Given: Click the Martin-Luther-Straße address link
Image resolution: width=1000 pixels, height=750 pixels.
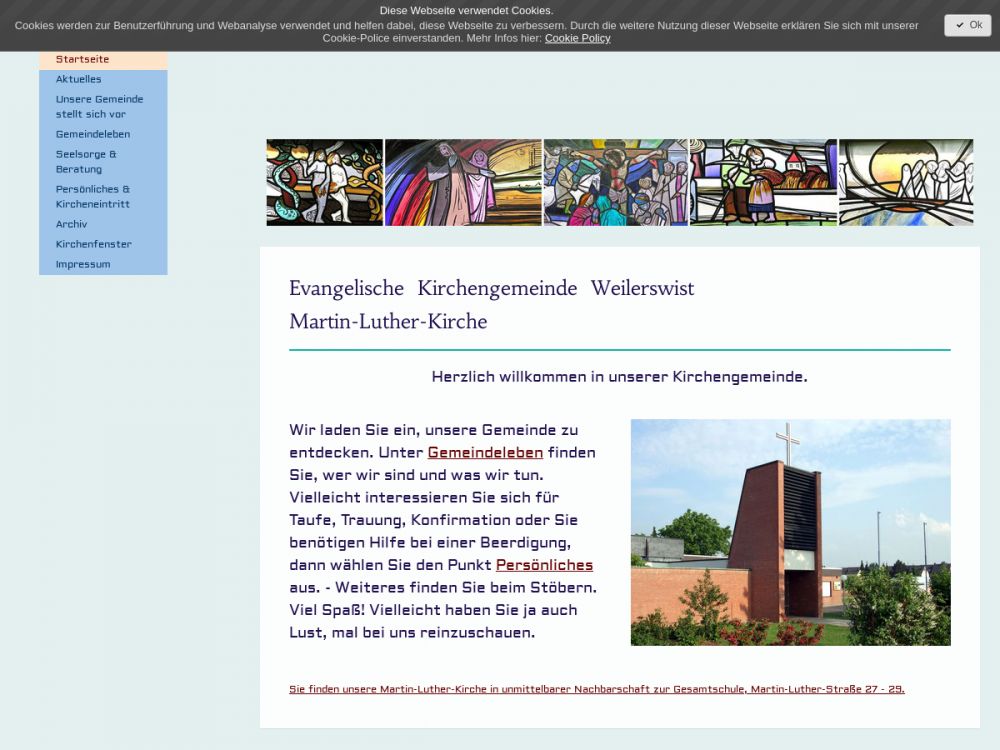Looking at the screenshot, I should point(597,689).
